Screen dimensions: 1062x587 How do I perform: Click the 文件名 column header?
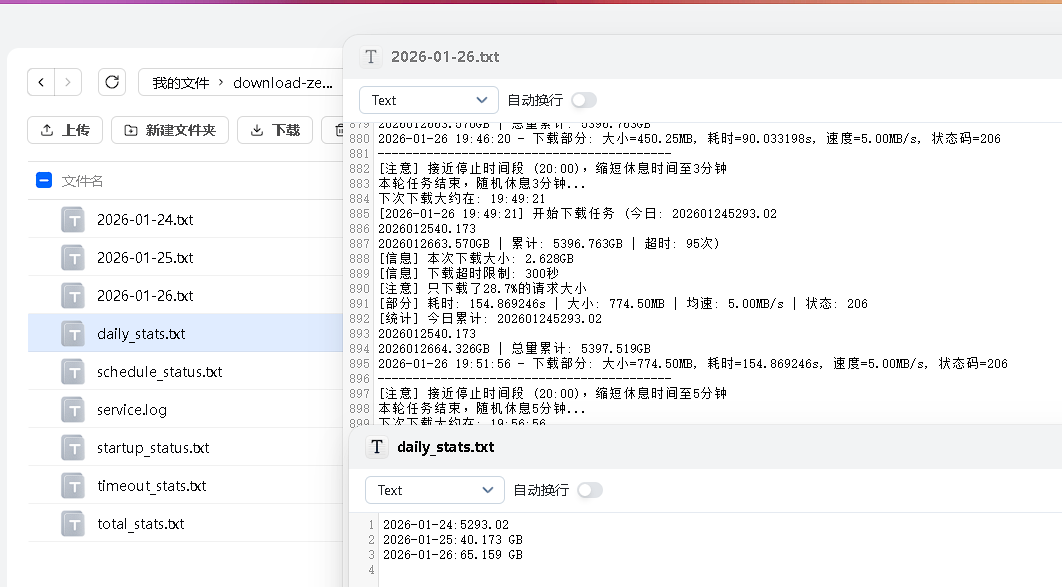pos(83,181)
